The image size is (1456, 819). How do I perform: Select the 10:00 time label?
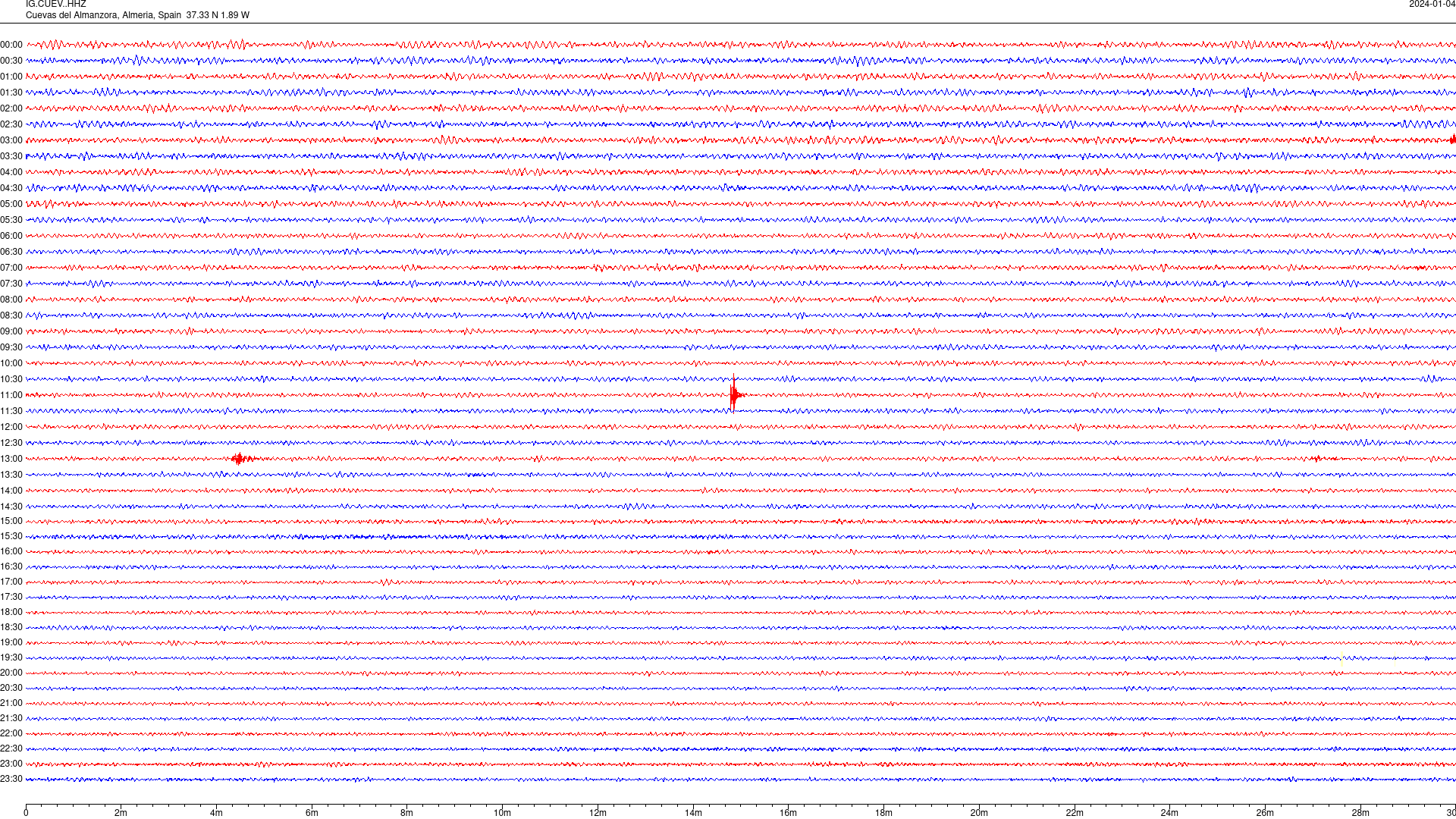[x=11, y=363]
